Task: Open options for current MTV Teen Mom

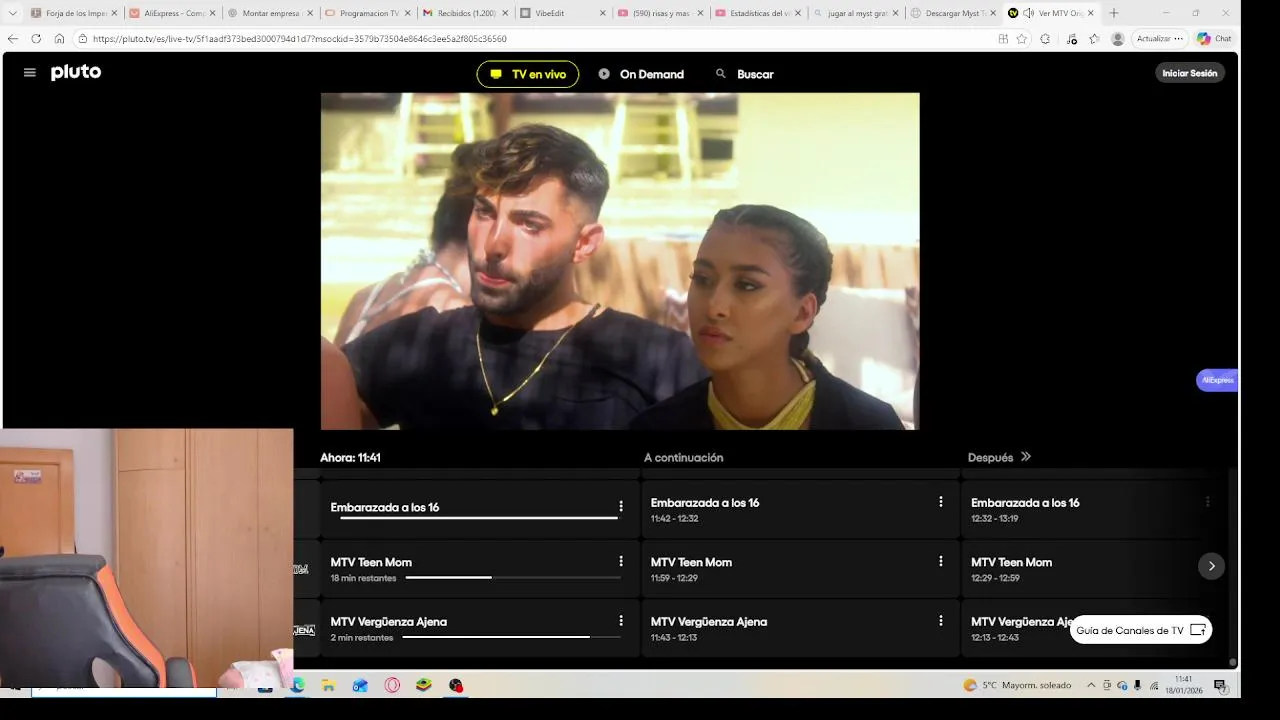Action: (x=621, y=562)
